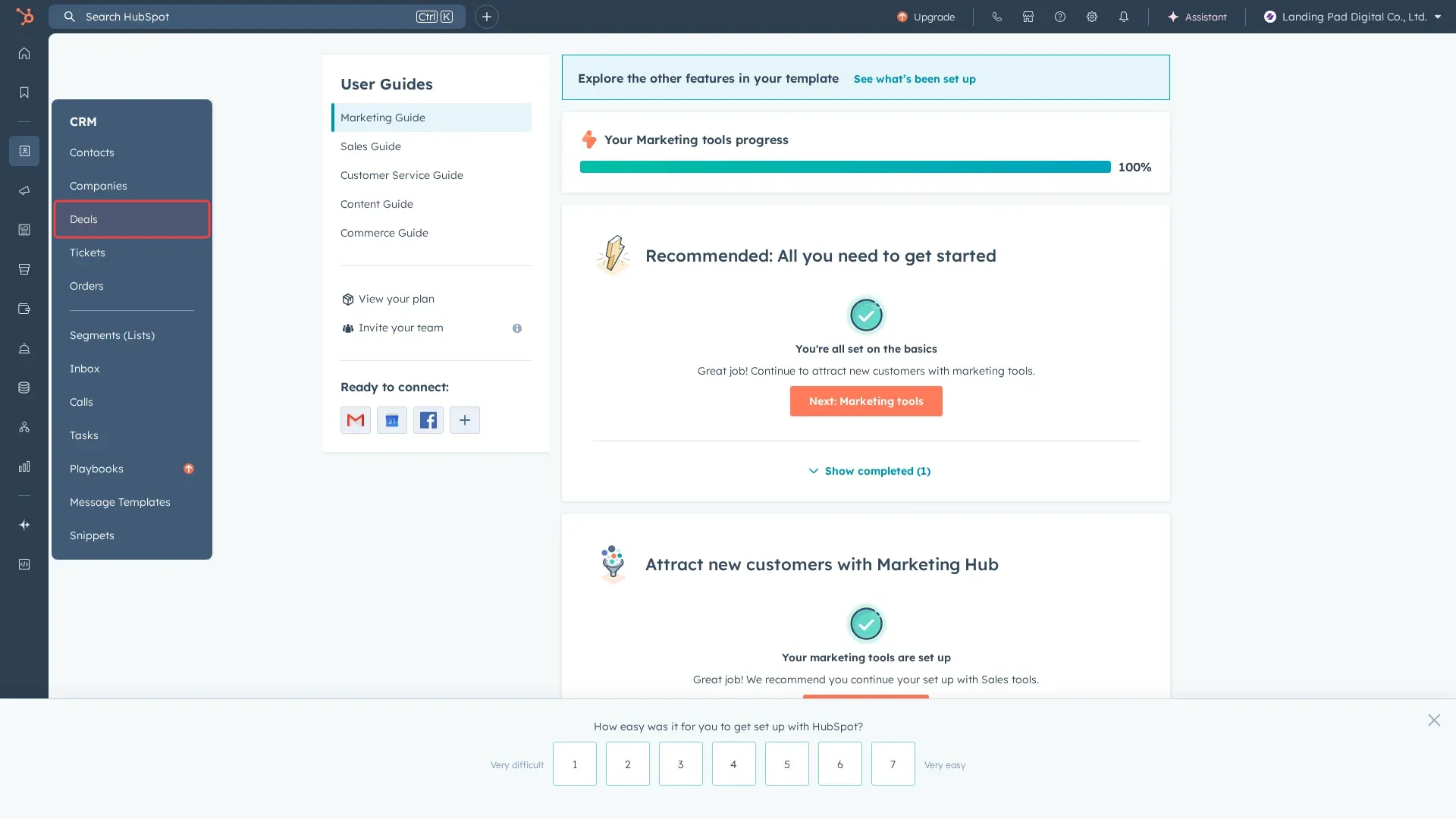Viewport: 1456px width, 819px height.
Task: Open the Marketing megaphone icon in the sidebar
Action: click(x=24, y=190)
